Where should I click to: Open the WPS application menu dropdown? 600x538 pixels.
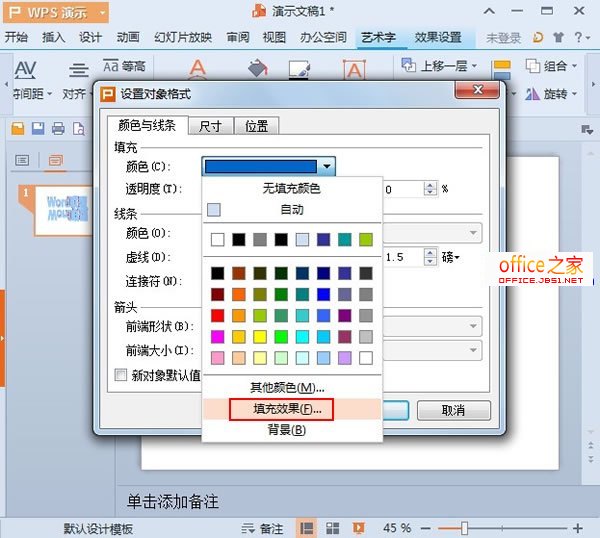(102, 12)
